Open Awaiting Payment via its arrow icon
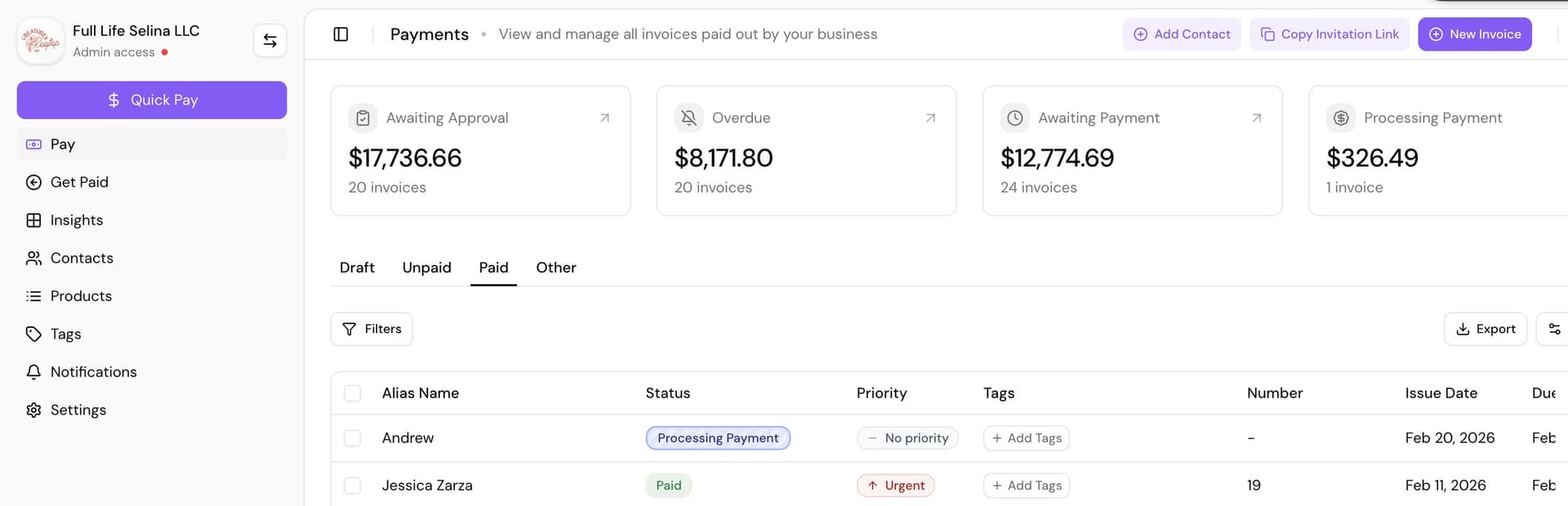Screen dimensions: 1568x506 tap(1256, 118)
